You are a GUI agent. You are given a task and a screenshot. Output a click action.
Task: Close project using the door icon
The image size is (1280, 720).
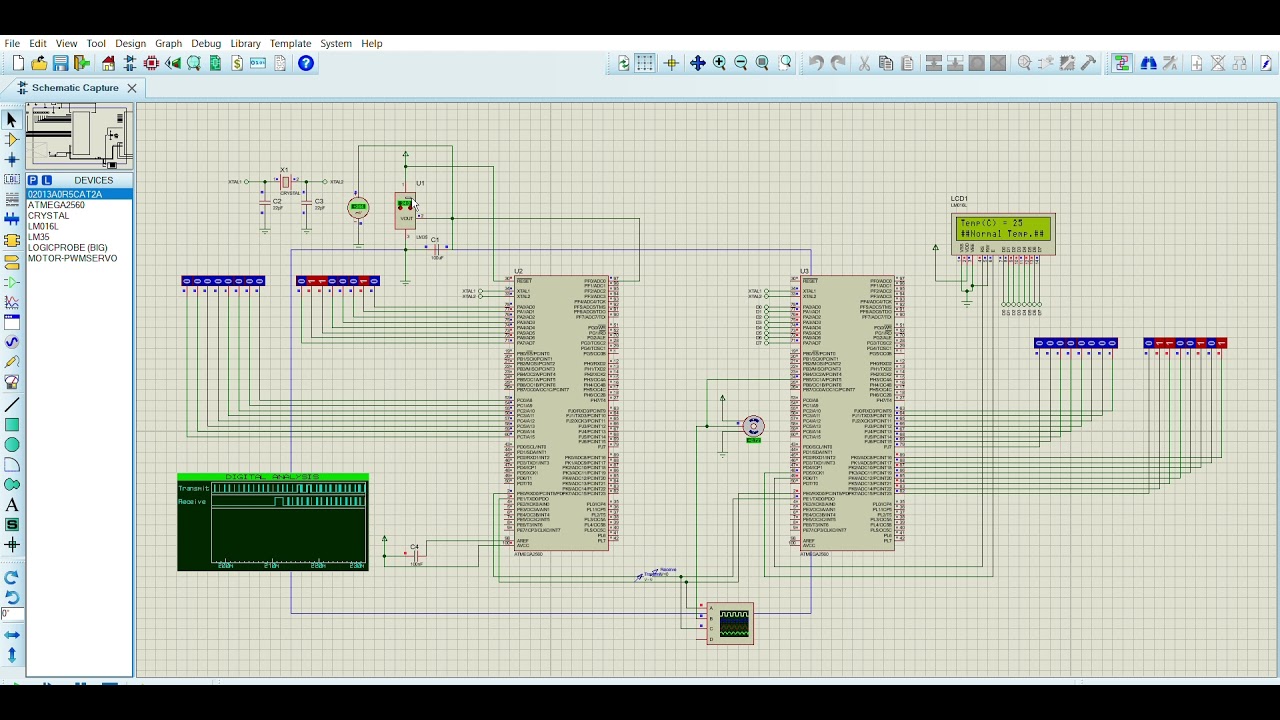[82, 63]
